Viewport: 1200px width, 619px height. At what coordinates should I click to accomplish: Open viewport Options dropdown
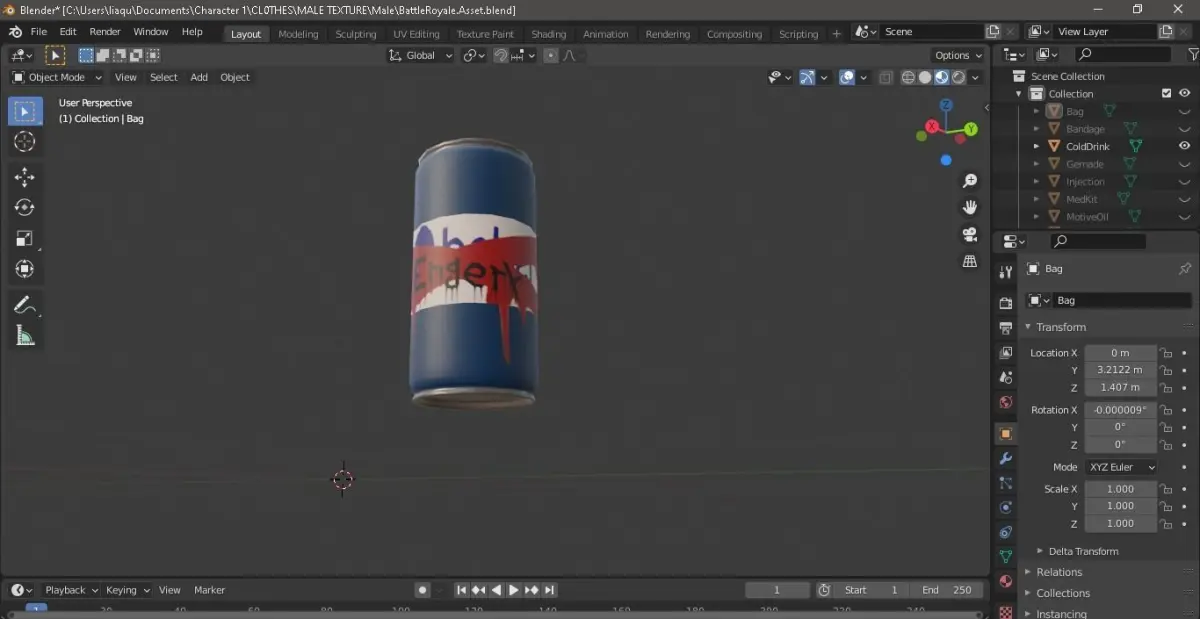point(958,55)
